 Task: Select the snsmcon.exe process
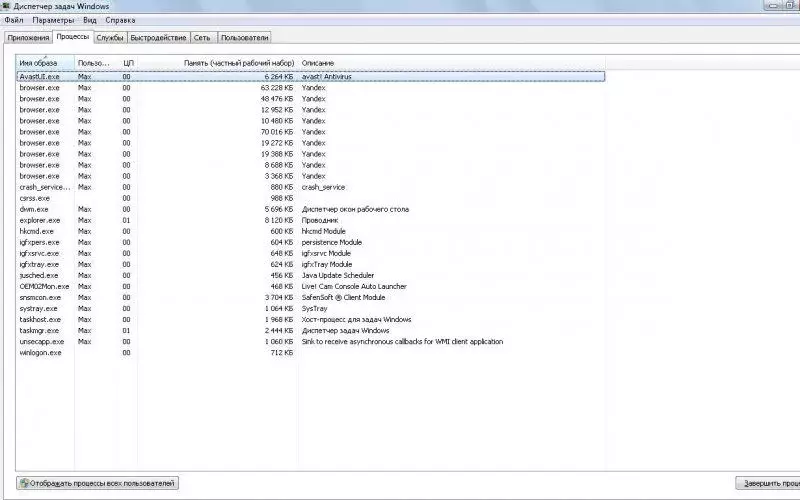pos(310,297)
